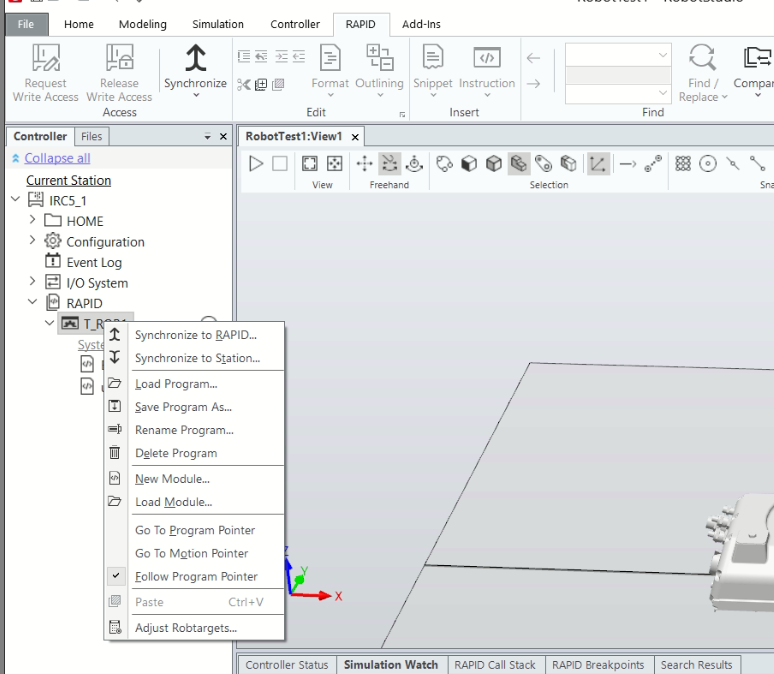
Task: Choose Synchronize to RAPID menu entry
Action: coord(196,335)
